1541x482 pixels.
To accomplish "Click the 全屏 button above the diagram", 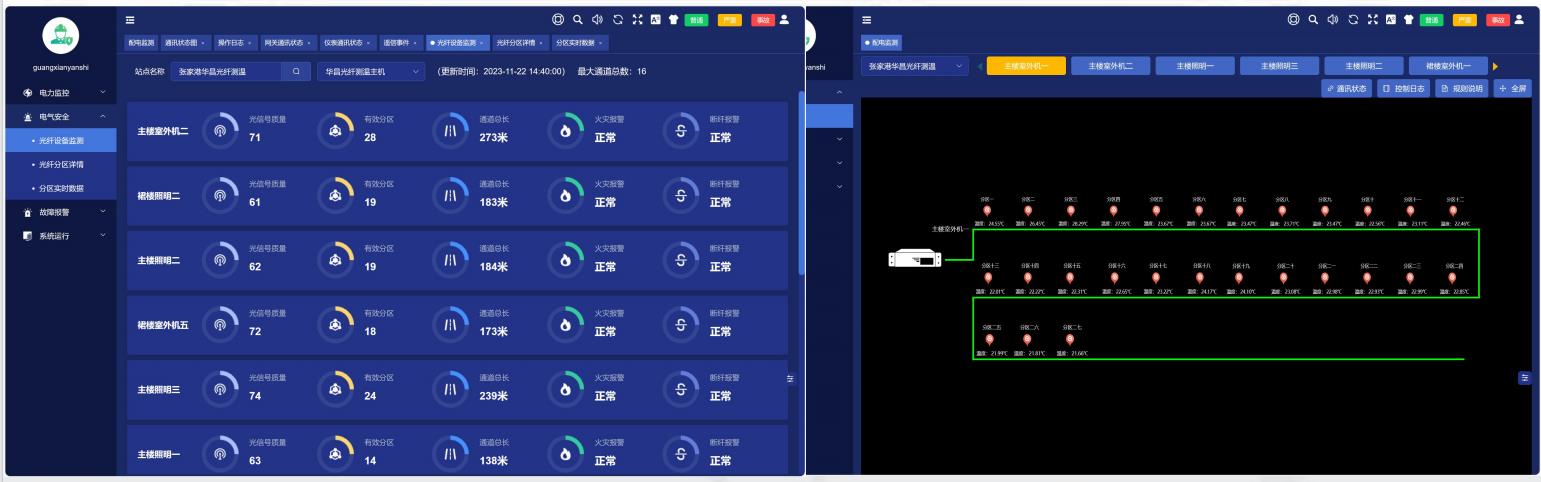I will pyautogui.click(x=1512, y=88).
